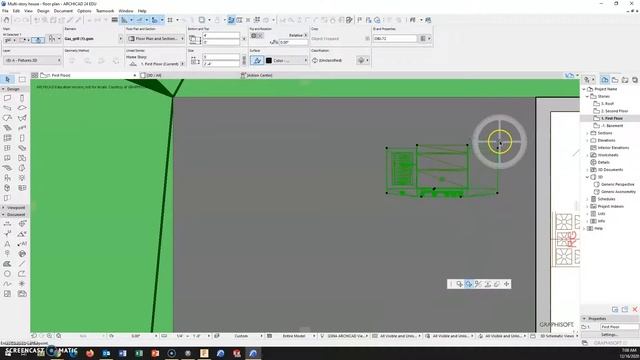Select Generic Perspective in Navigator
Image resolution: width=640 pixels, height=360 pixels.
pyautogui.click(x=618, y=184)
